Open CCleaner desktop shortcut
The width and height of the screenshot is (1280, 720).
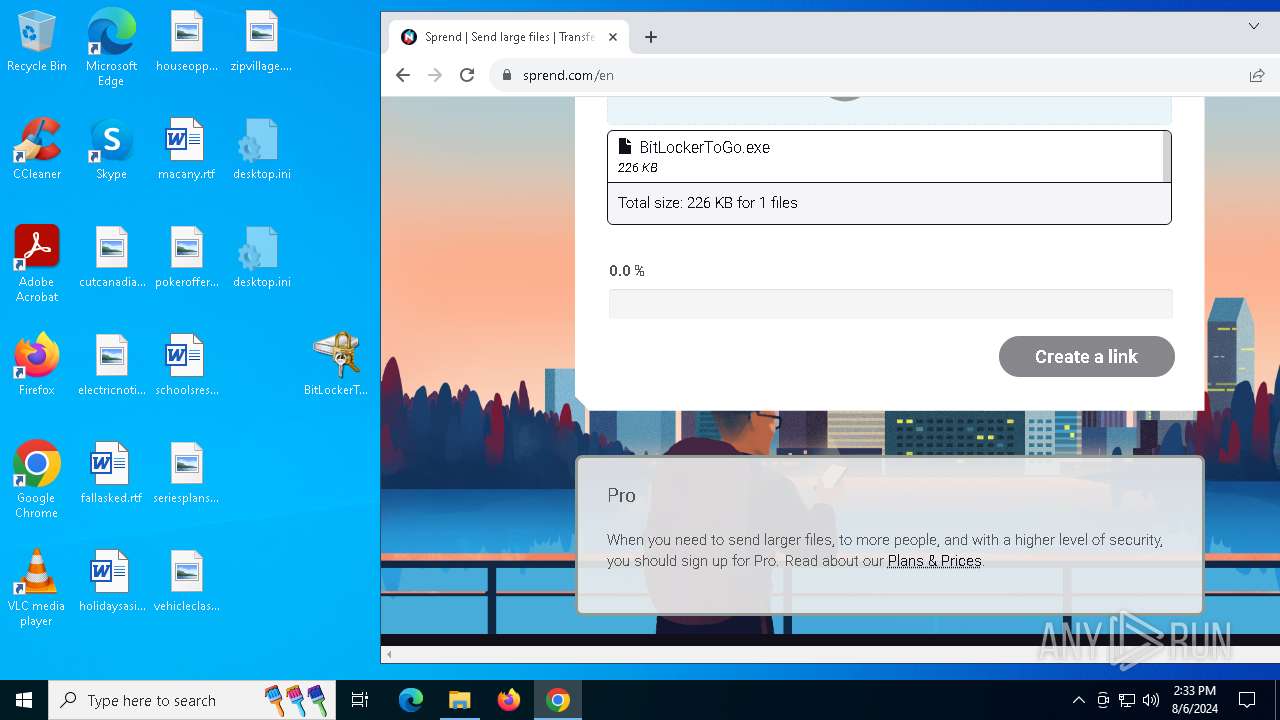click(37, 149)
